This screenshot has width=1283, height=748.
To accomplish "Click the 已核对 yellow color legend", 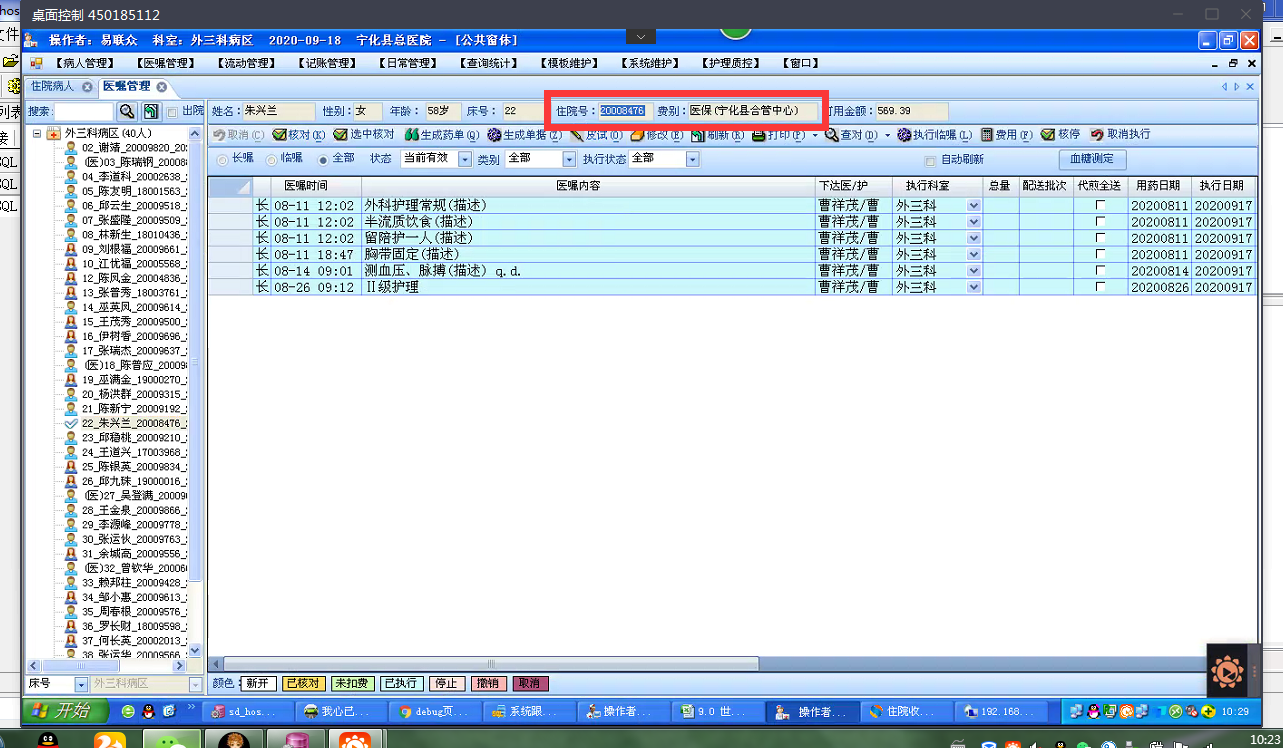I will 302,684.
